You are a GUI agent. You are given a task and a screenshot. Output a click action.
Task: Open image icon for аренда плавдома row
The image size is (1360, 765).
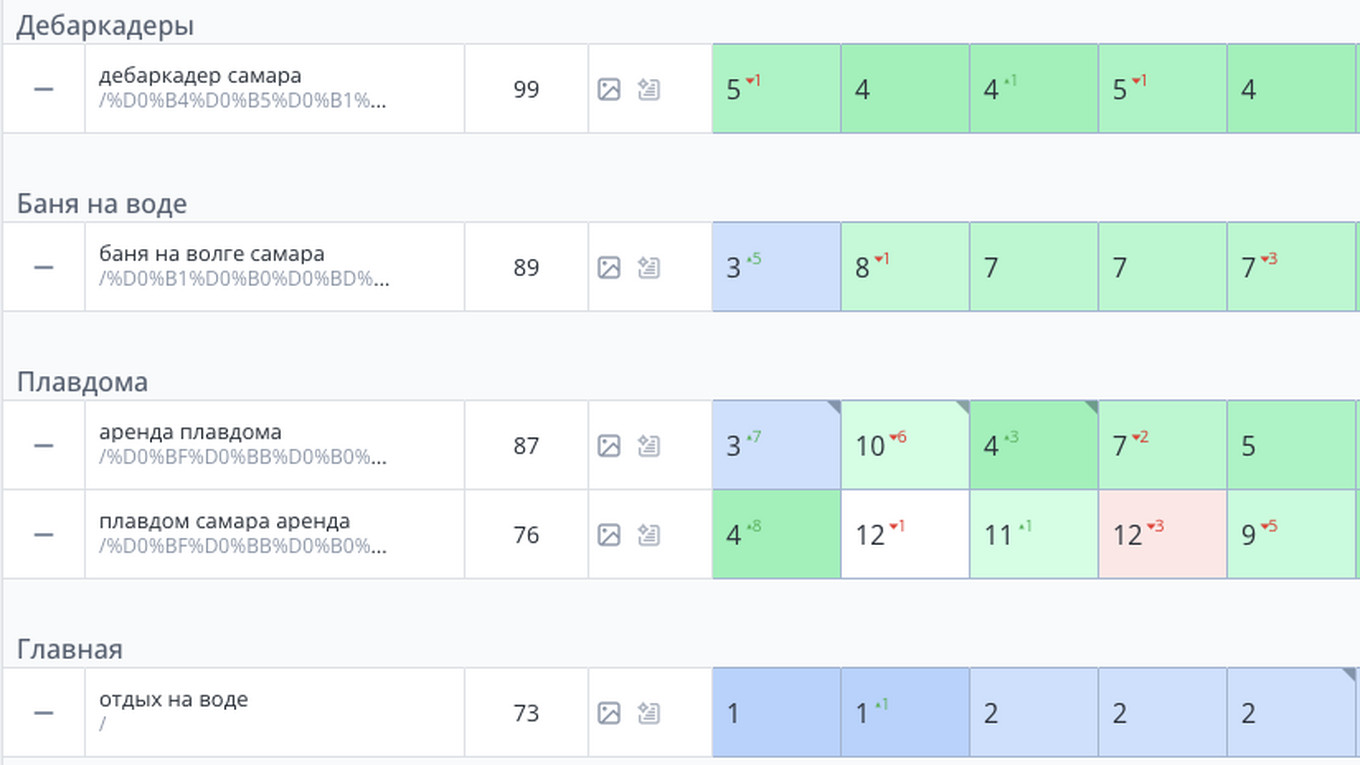[x=609, y=446]
